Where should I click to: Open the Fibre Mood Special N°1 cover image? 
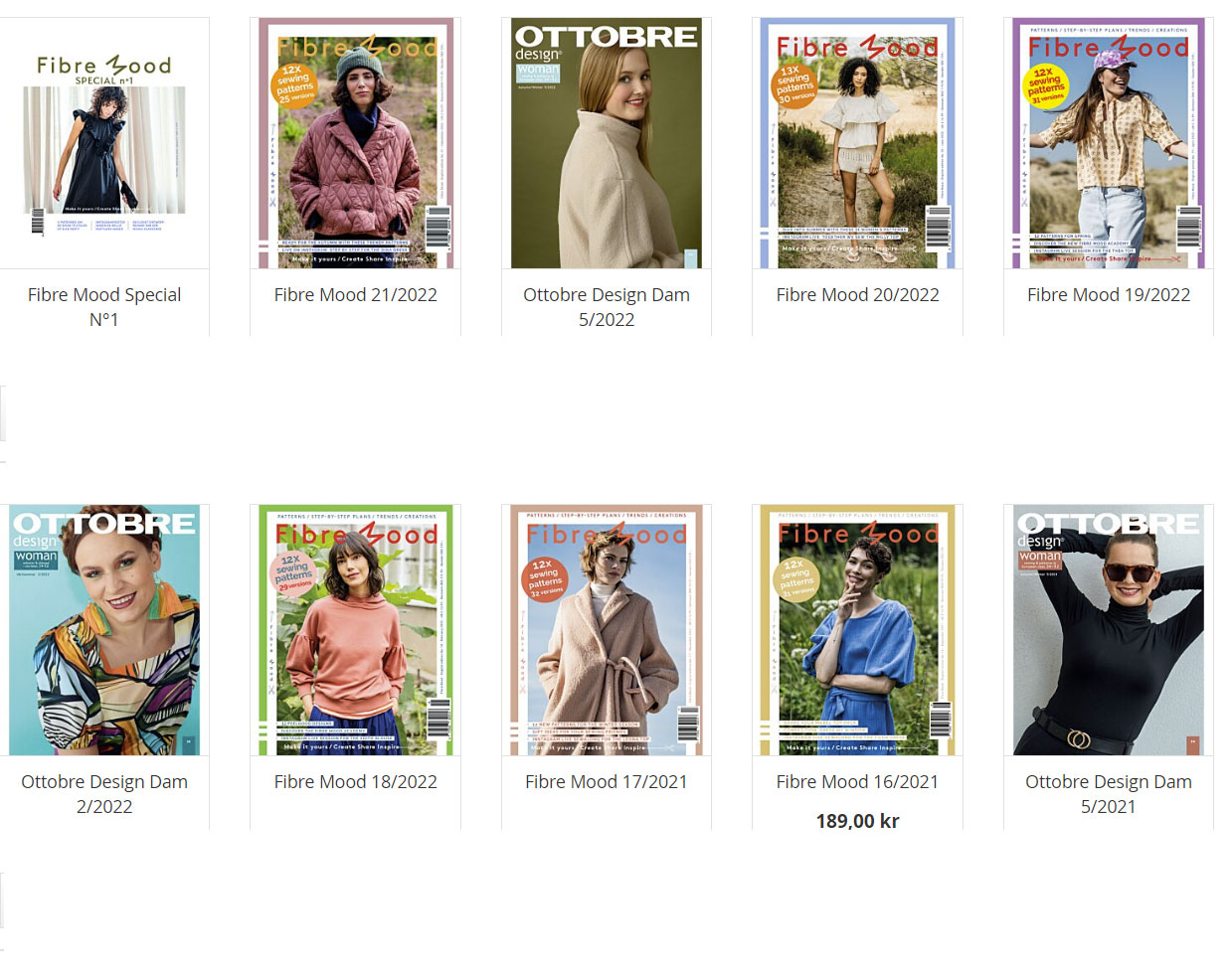[x=104, y=143]
